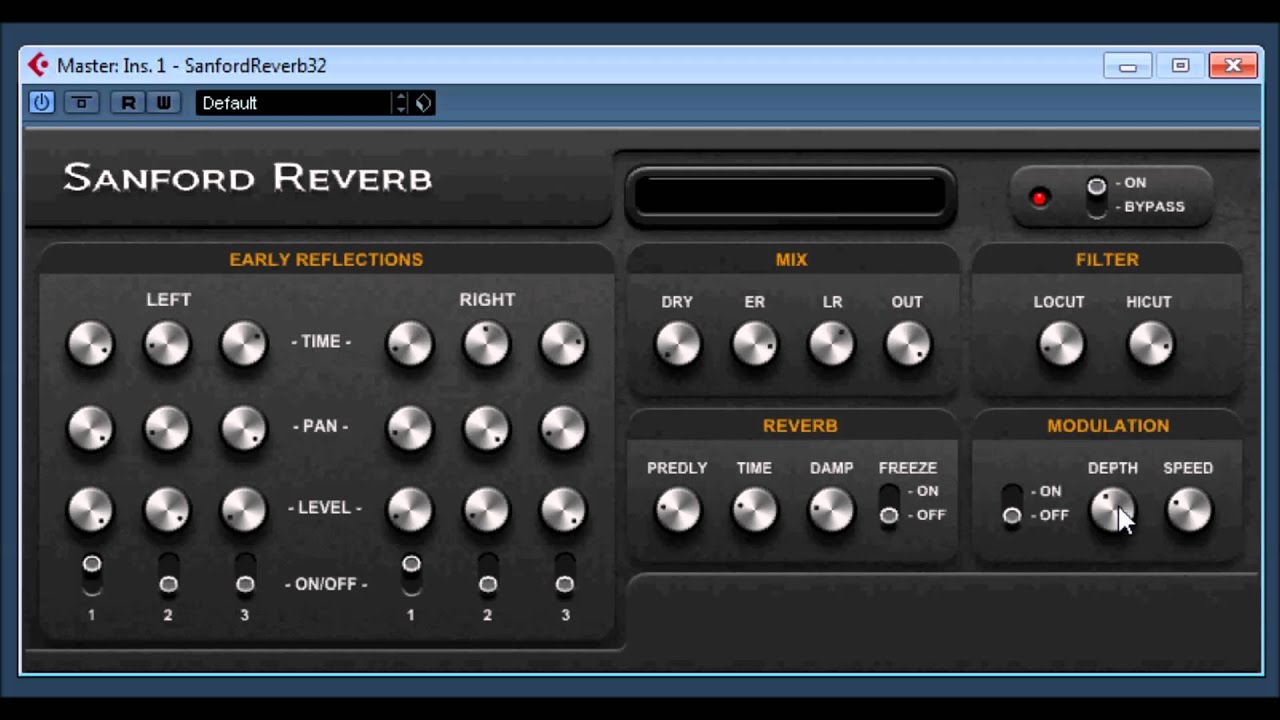Image resolution: width=1280 pixels, height=720 pixels.
Task: Click Left reflection 1 TIME knob
Action: [90, 344]
